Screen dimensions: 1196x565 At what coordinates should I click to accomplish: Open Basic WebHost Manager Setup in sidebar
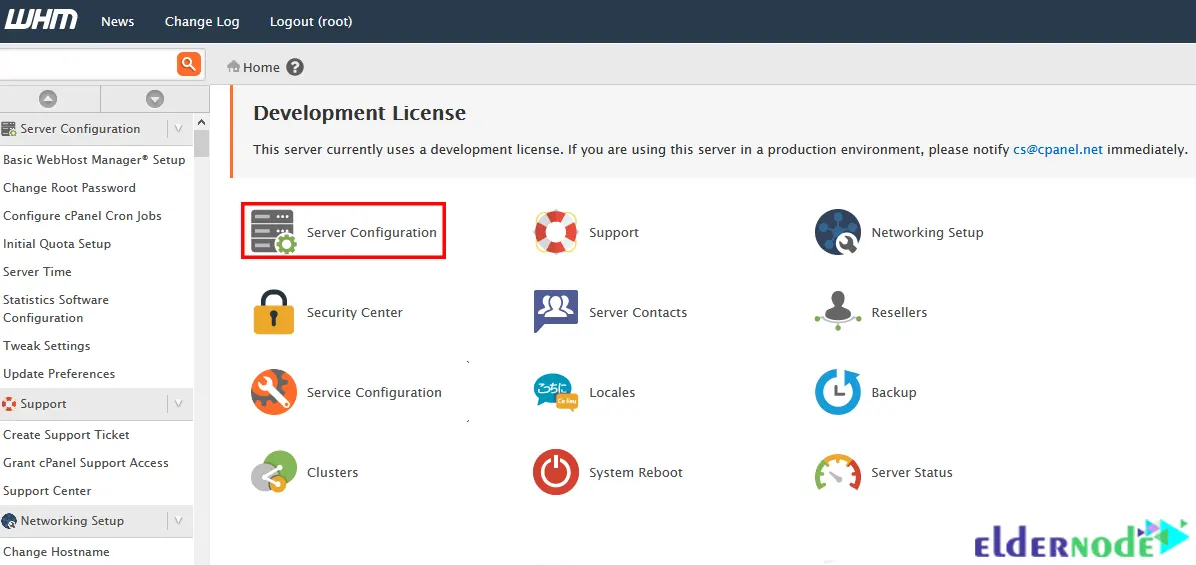[95, 160]
